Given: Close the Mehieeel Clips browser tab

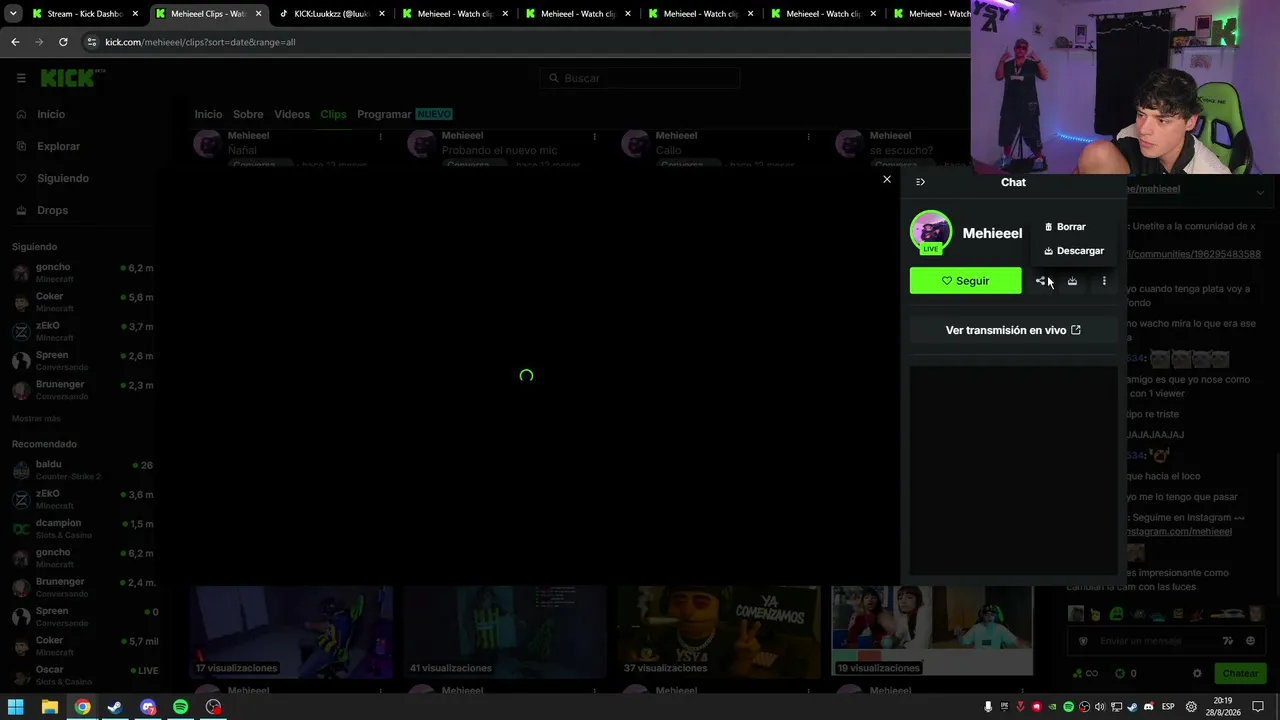Looking at the screenshot, I should pyautogui.click(x=258, y=14).
